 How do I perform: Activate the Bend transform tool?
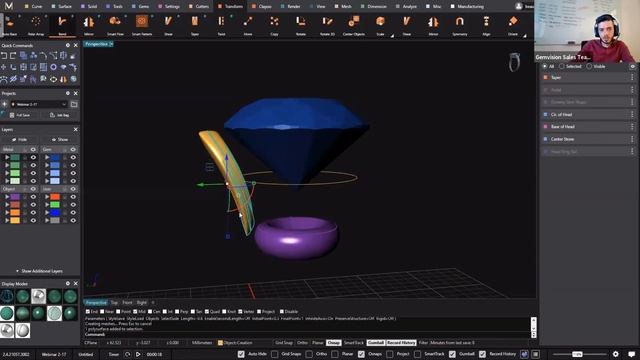62,25
